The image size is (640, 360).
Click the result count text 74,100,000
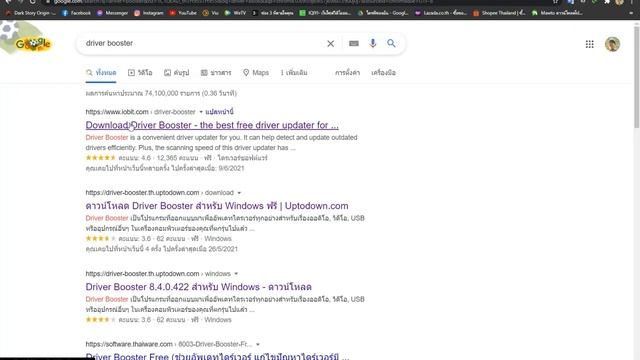161,93
